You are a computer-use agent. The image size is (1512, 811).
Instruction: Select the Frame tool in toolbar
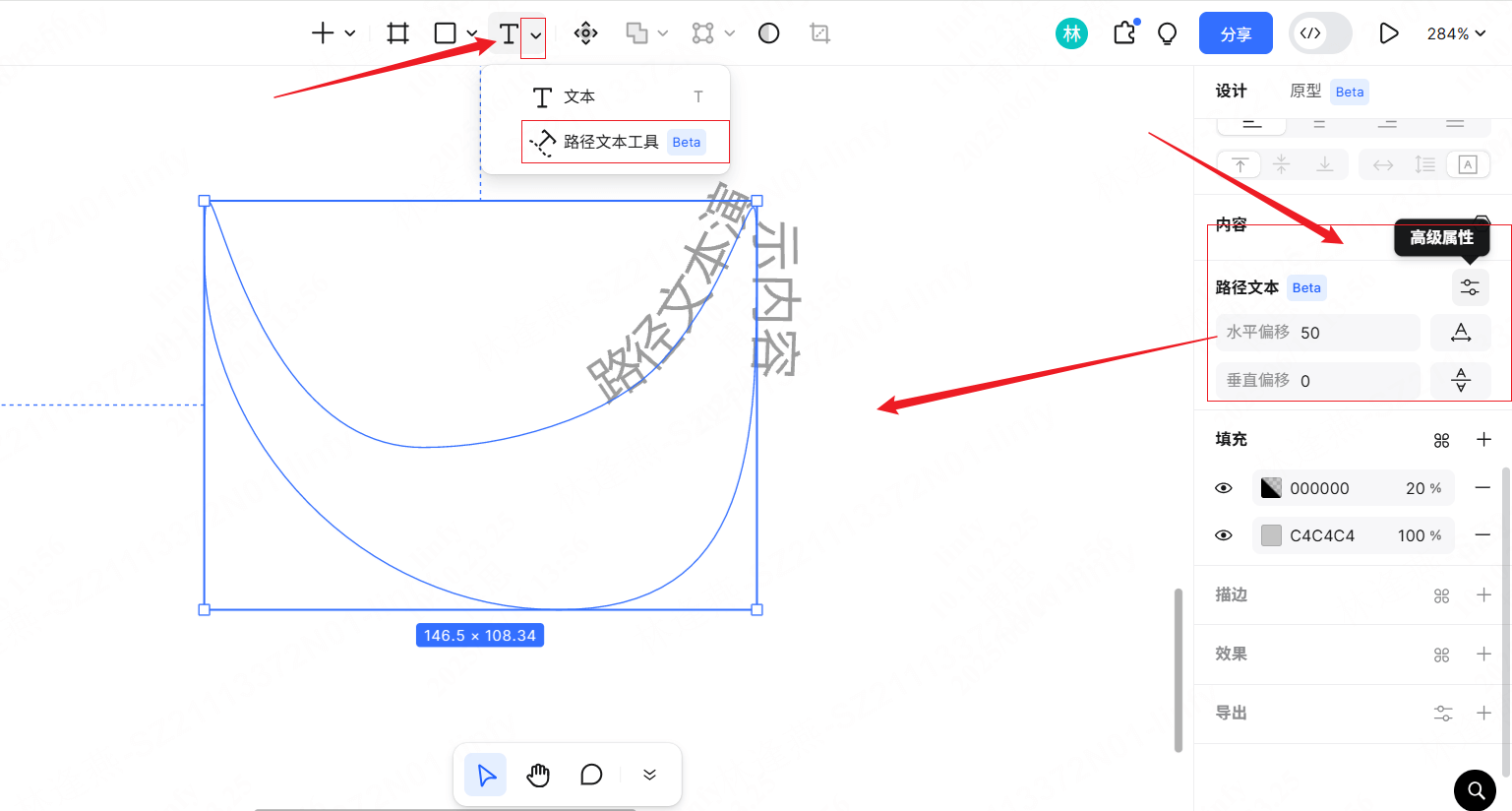coord(397,33)
